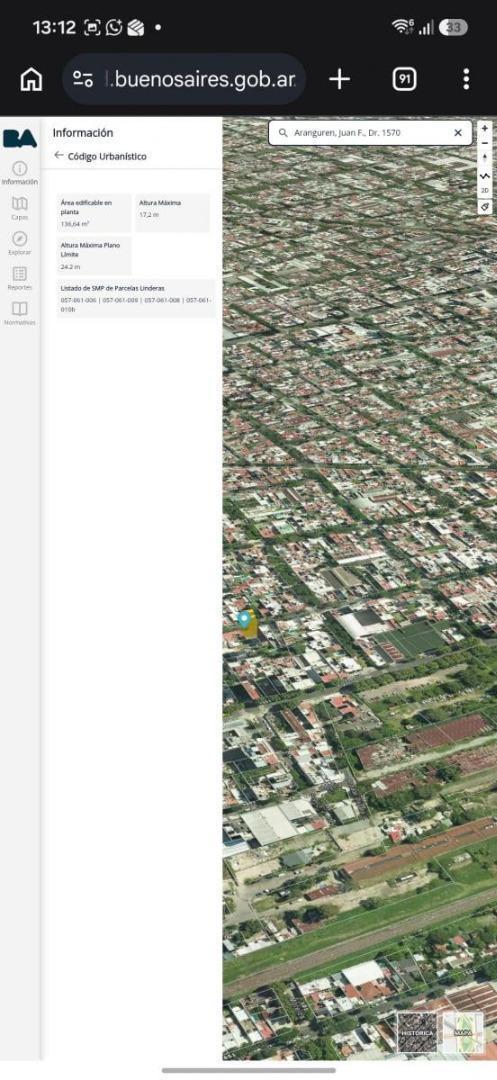
Task: Zoom out on the map
Action: [485, 143]
